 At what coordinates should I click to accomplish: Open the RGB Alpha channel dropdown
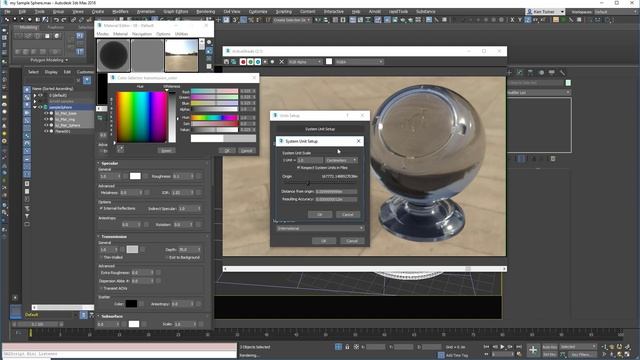click(x=305, y=62)
